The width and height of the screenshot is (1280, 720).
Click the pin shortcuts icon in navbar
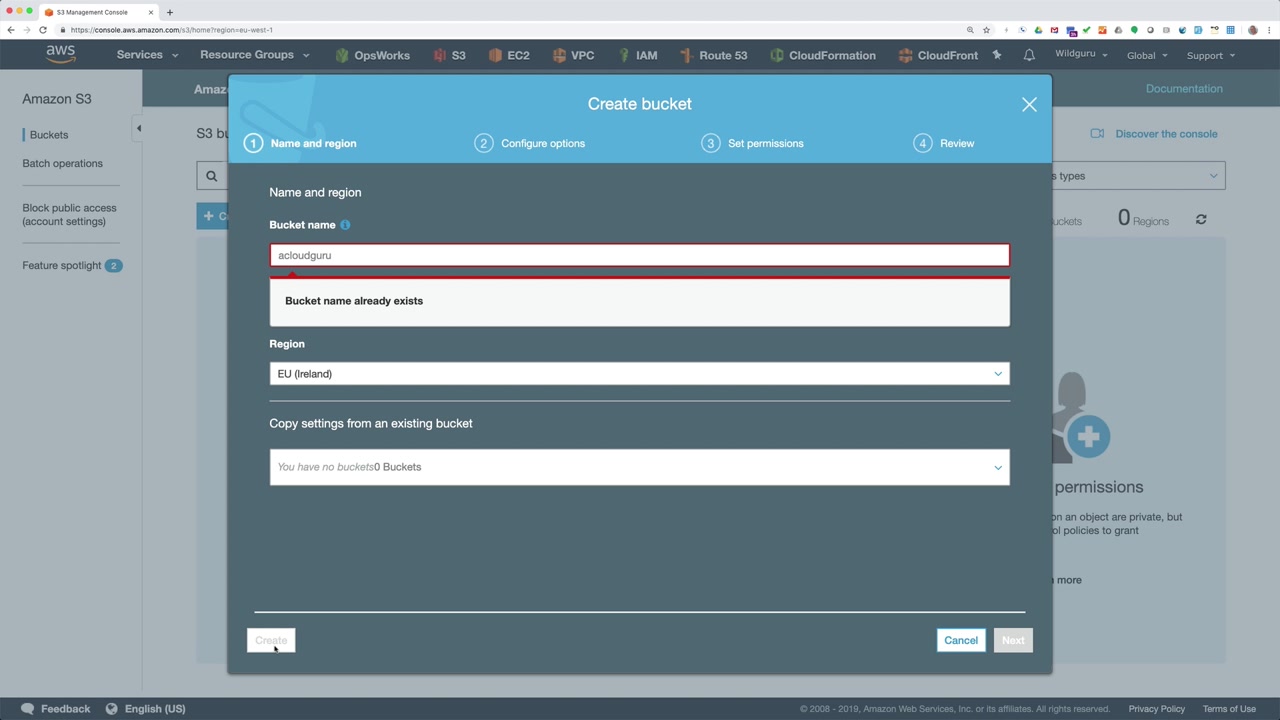pyautogui.click(x=997, y=55)
